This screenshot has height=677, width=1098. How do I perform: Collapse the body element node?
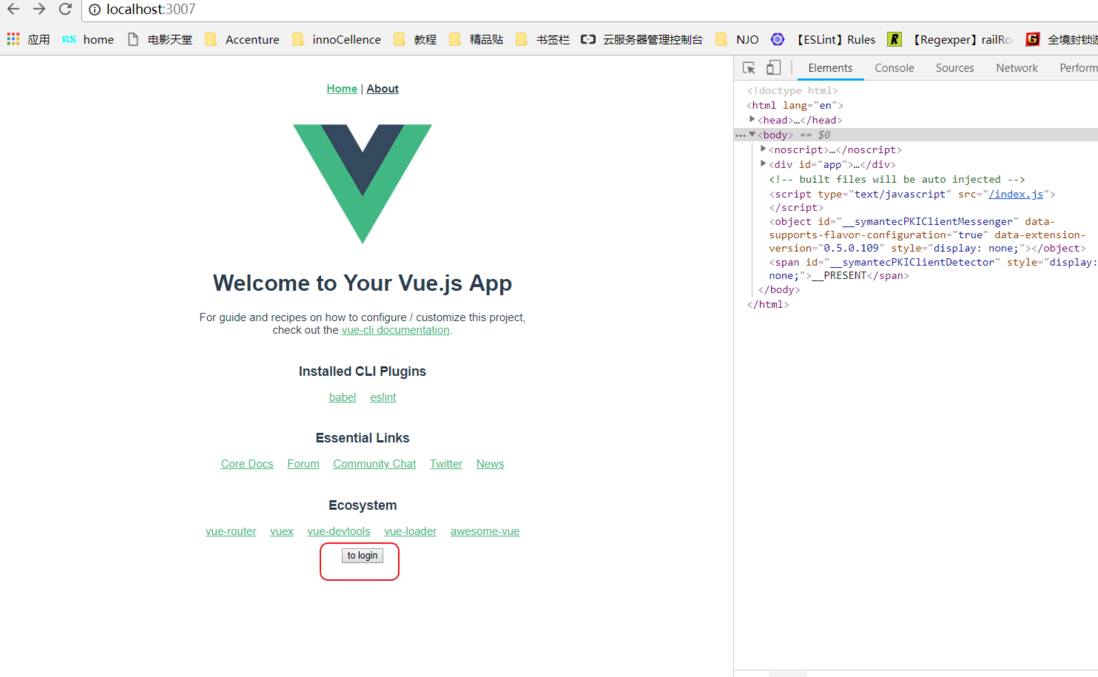(752, 134)
